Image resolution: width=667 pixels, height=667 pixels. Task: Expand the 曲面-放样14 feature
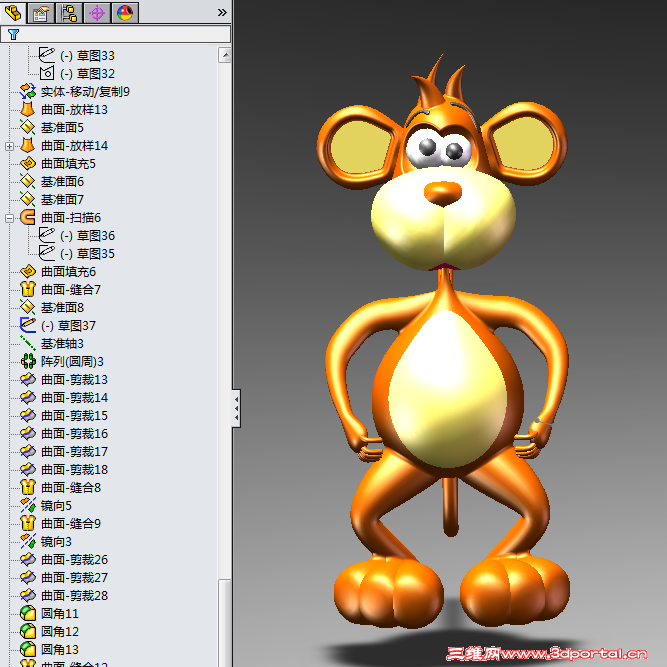click(9, 146)
